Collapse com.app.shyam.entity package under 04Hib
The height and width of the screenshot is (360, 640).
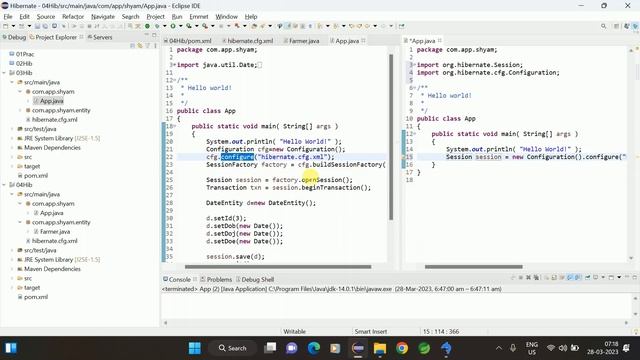[x=20, y=222]
